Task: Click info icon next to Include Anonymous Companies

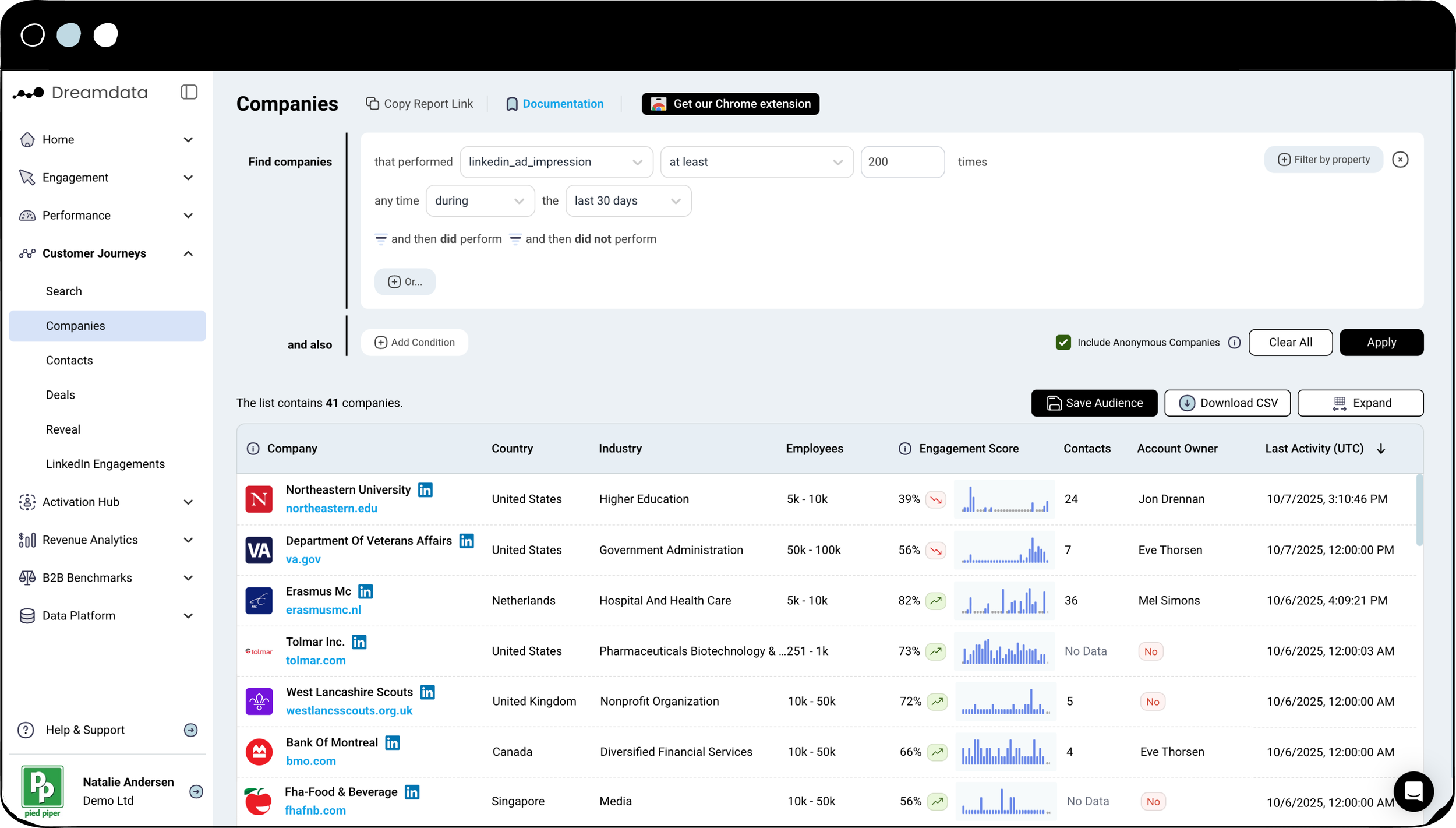Action: 1234,343
